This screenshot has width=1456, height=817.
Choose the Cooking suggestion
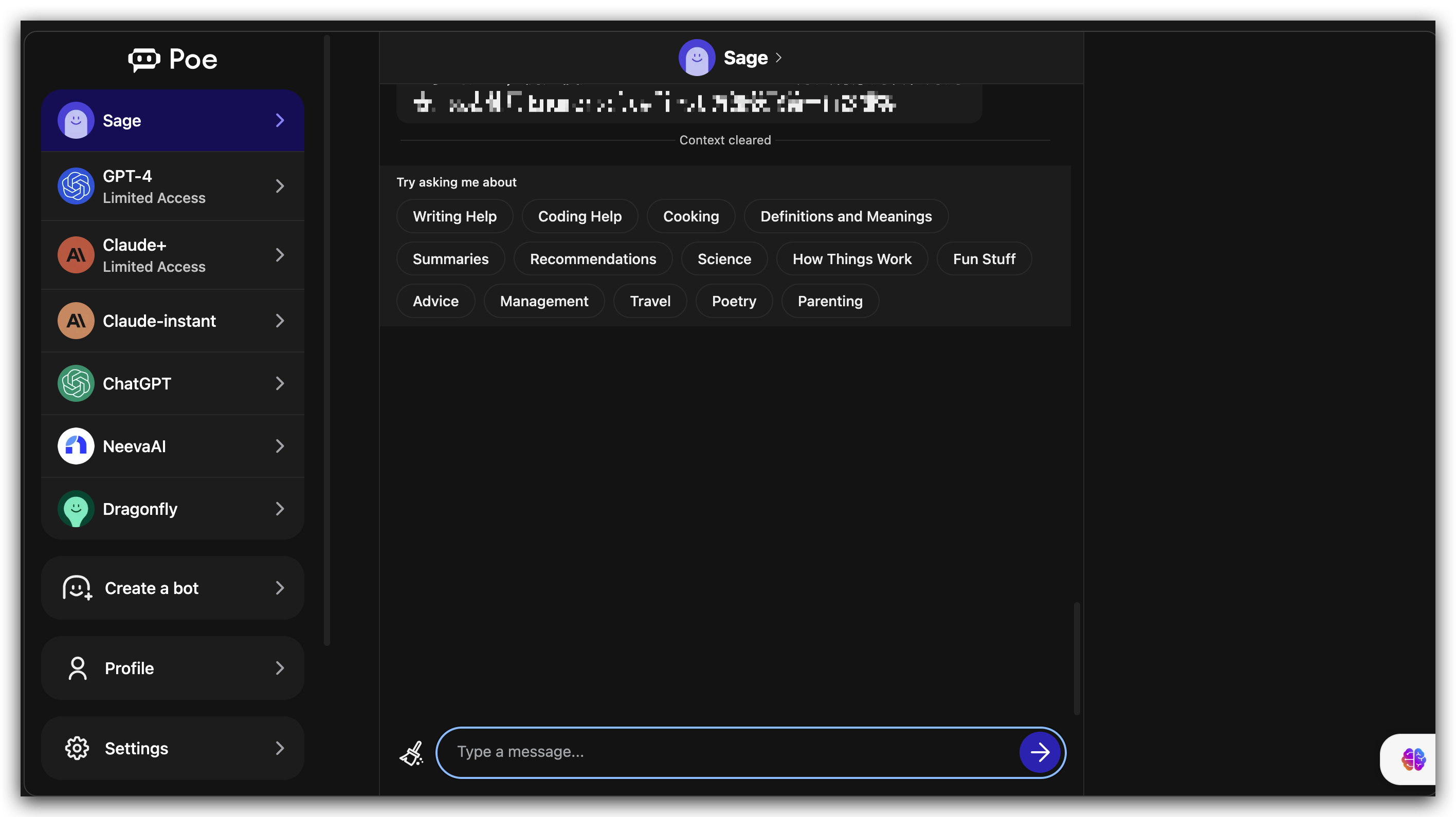click(x=691, y=216)
